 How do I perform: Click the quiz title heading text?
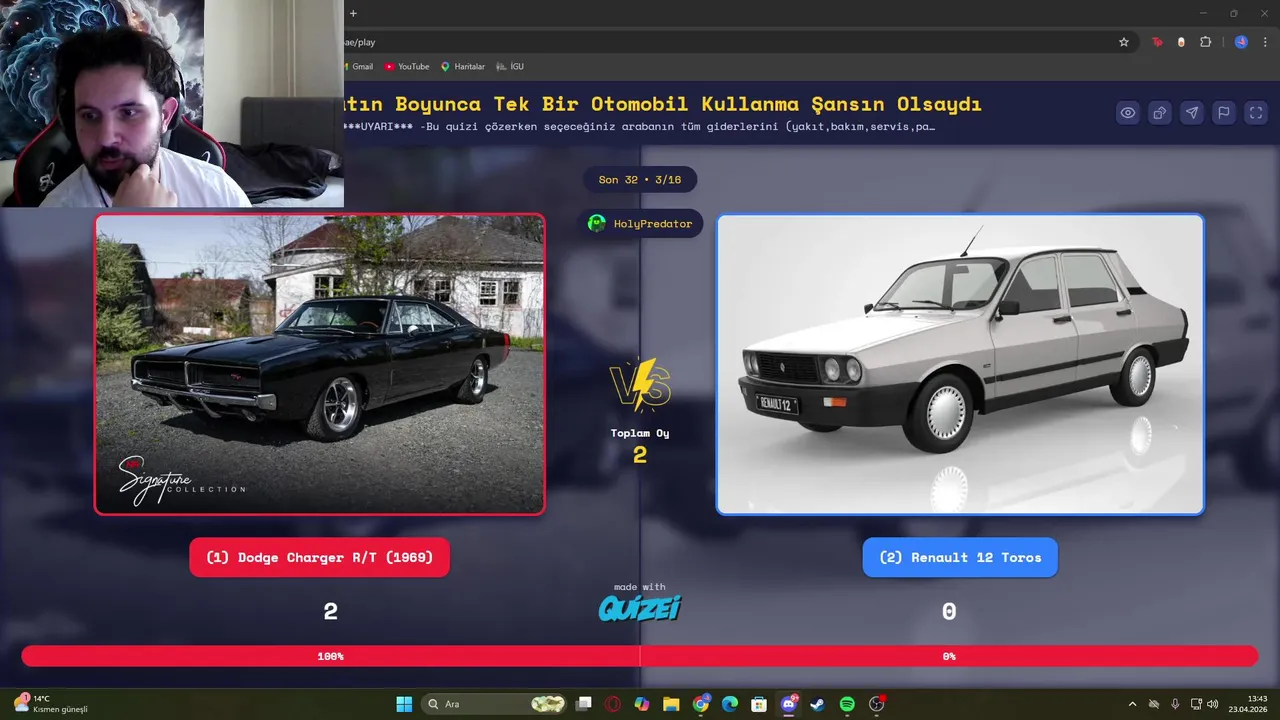(x=663, y=104)
